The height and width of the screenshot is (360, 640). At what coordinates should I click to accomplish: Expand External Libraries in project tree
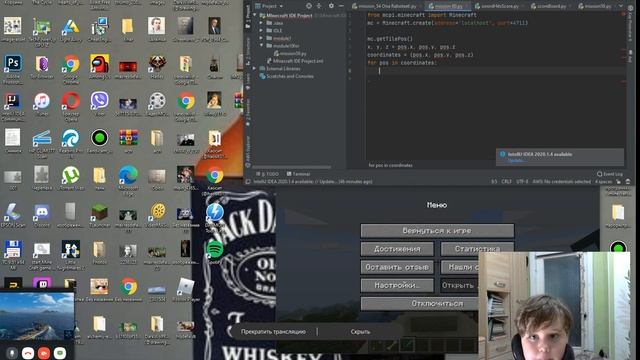(255, 69)
